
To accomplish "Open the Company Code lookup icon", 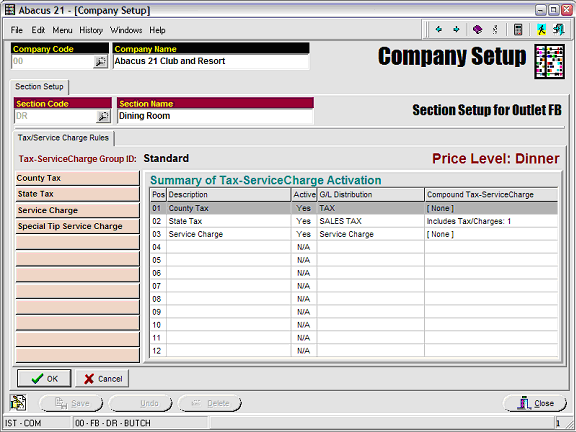I will (100, 62).
